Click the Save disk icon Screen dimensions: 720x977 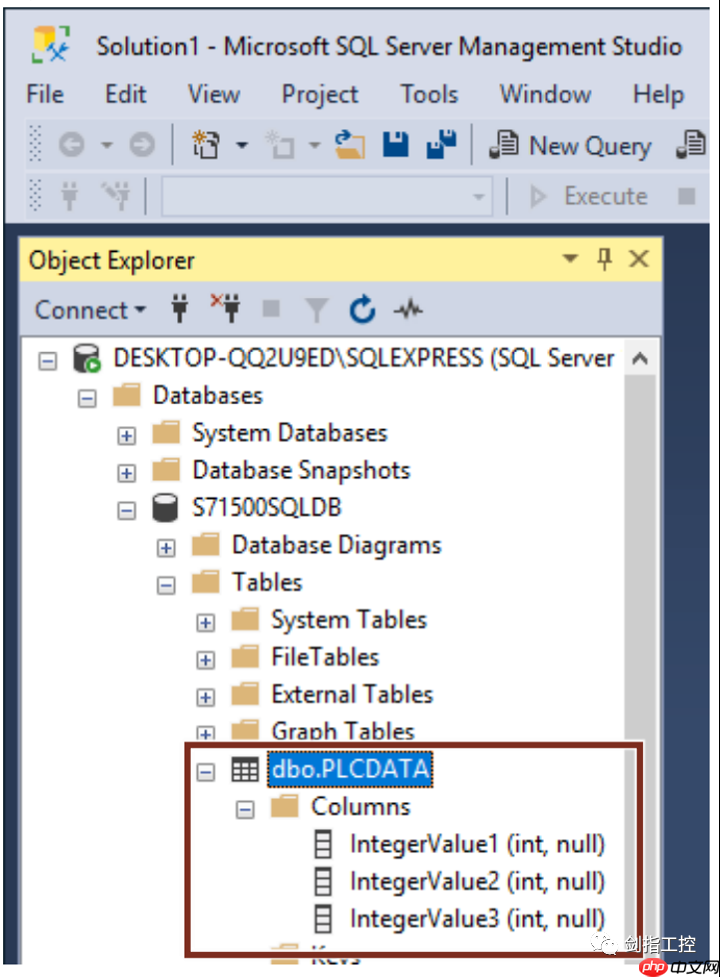coord(396,145)
